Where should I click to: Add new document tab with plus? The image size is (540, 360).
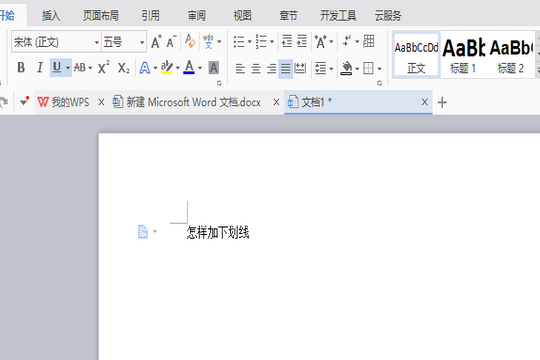point(442,102)
